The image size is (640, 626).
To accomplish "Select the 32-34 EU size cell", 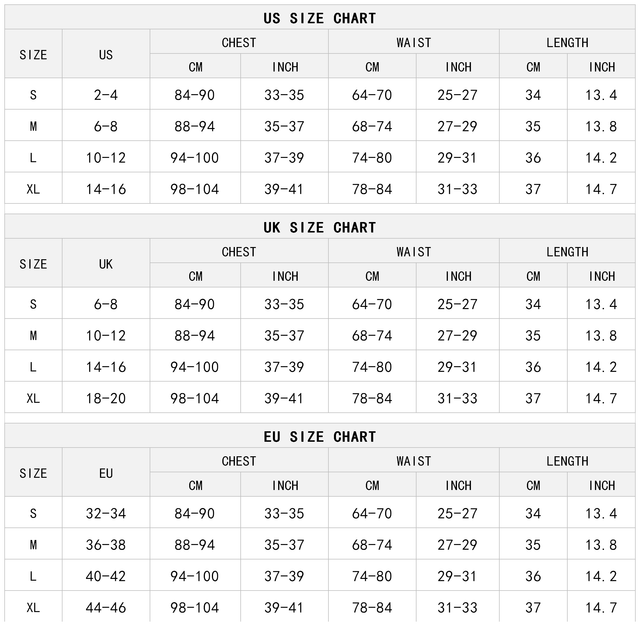I will click(x=106, y=513).
